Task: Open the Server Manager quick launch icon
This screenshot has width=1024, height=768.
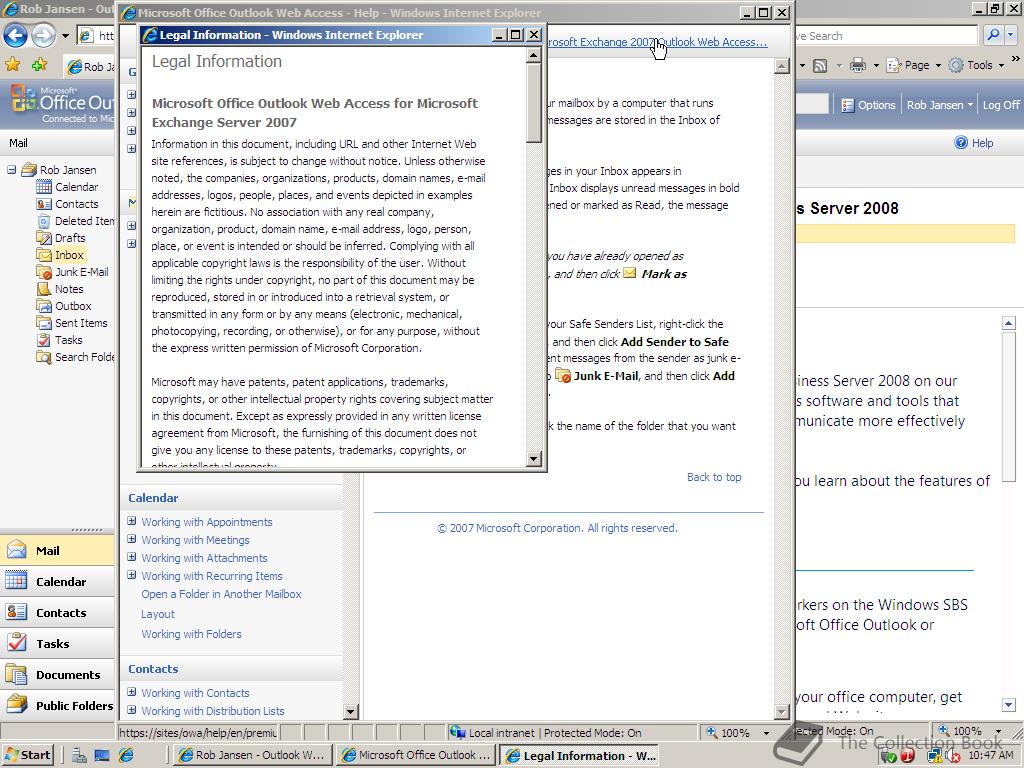Action: tap(80, 756)
